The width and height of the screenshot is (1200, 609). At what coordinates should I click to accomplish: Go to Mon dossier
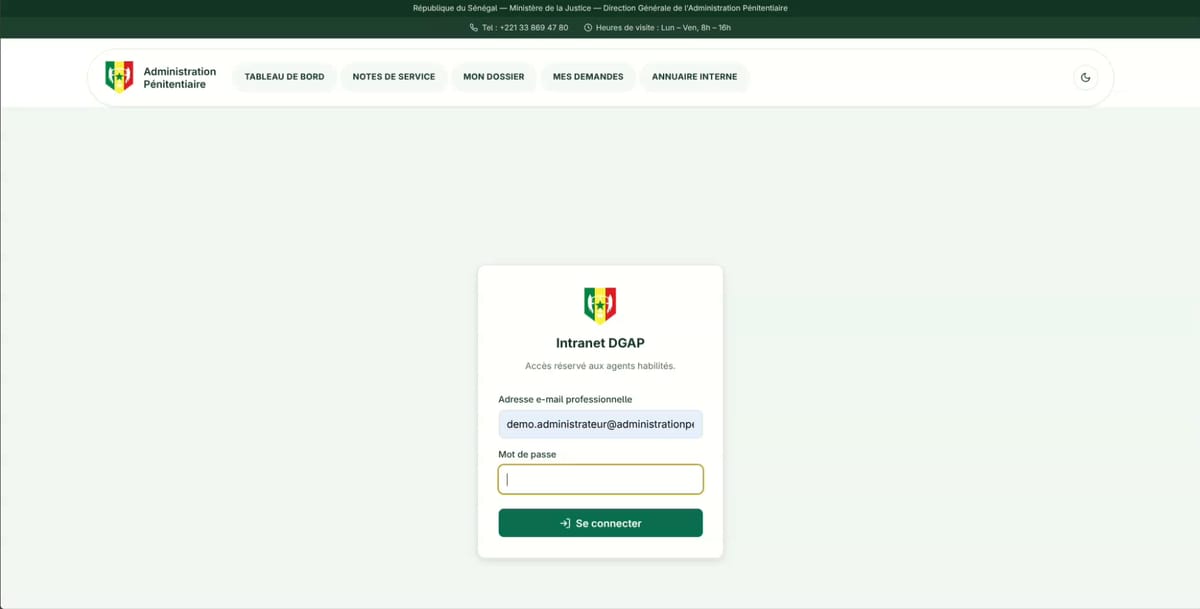[x=494, y=77]
